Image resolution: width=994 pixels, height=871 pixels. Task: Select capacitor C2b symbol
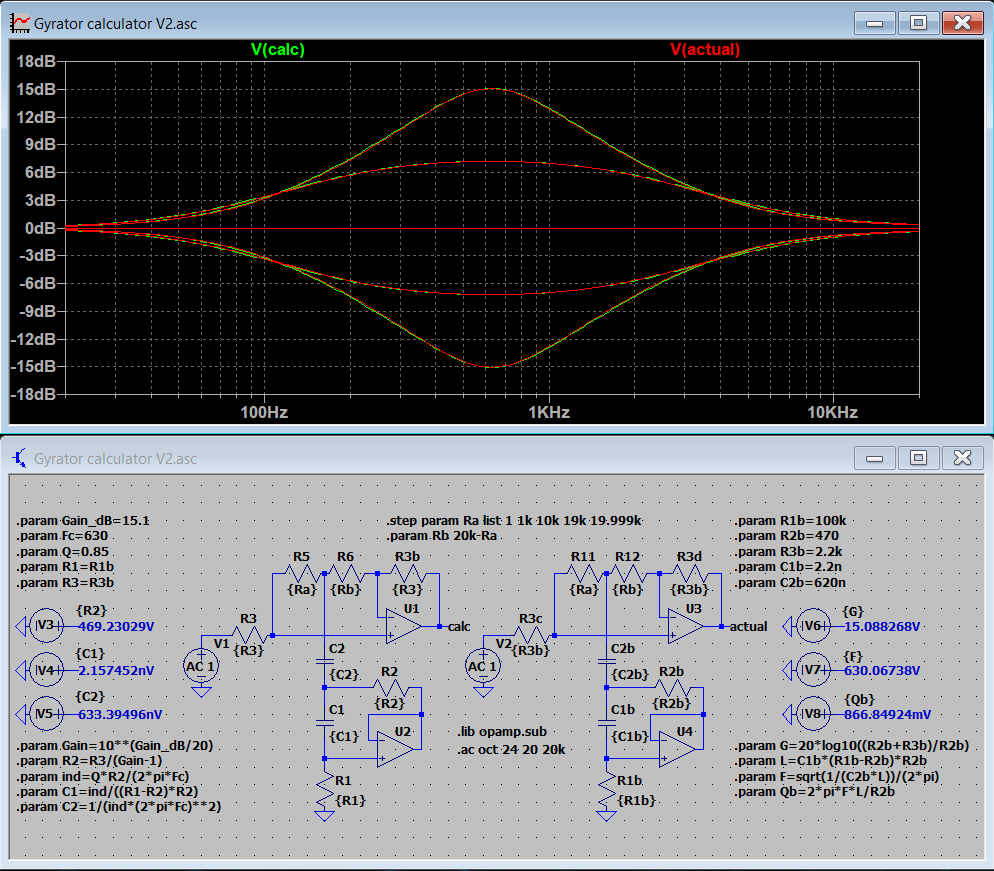[x=606, y=661]
